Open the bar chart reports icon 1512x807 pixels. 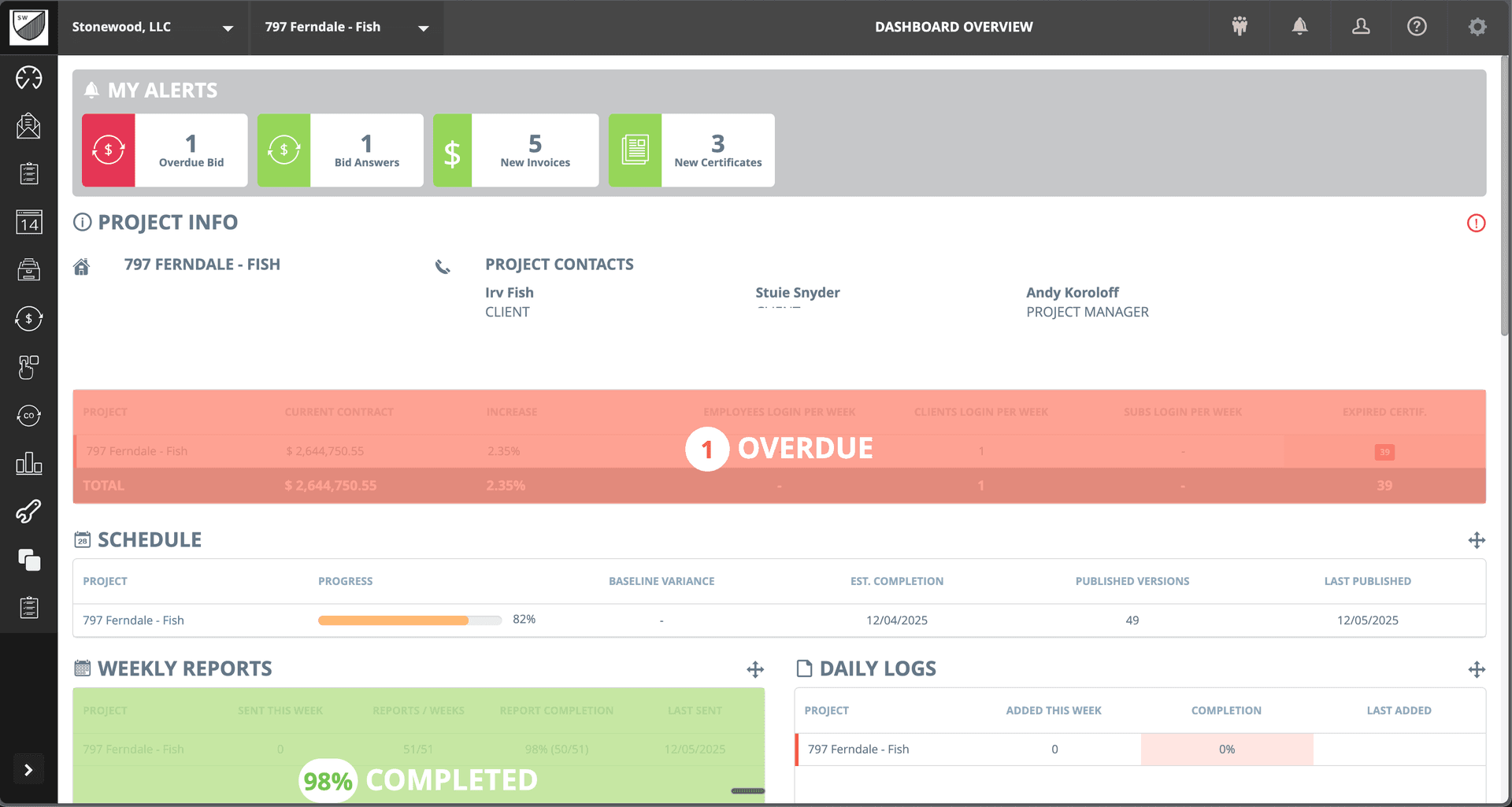pyautogui.click(x=28, y=463)
